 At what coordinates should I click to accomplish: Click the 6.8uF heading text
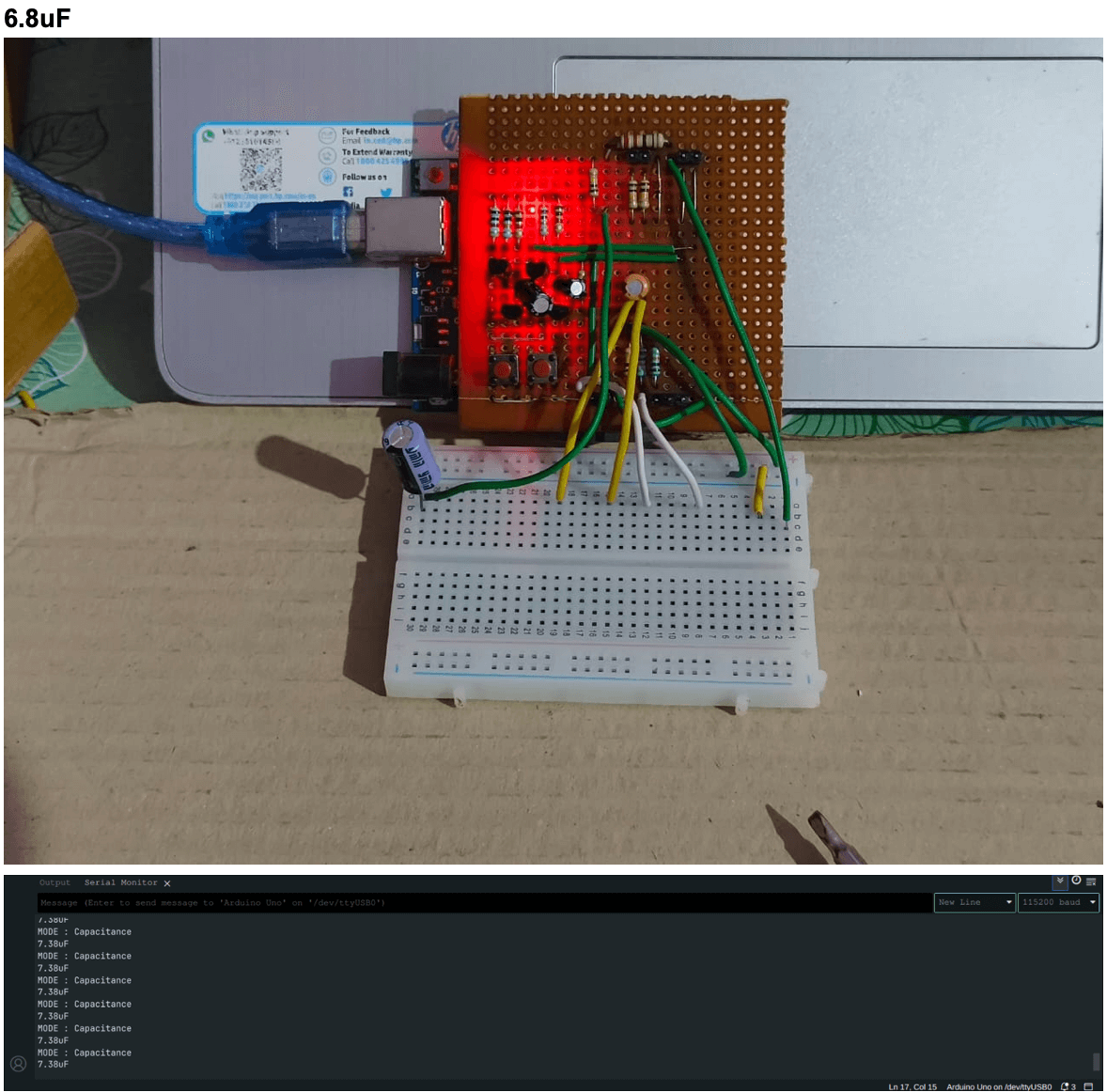[38, 18]
